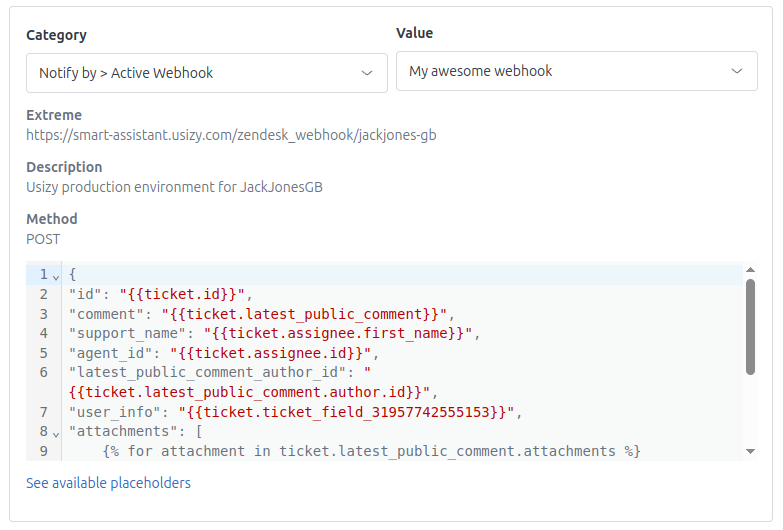Click line number 2 in editor gutter
The width and height of the screenshot is (783, 530).
pos(44,294)
